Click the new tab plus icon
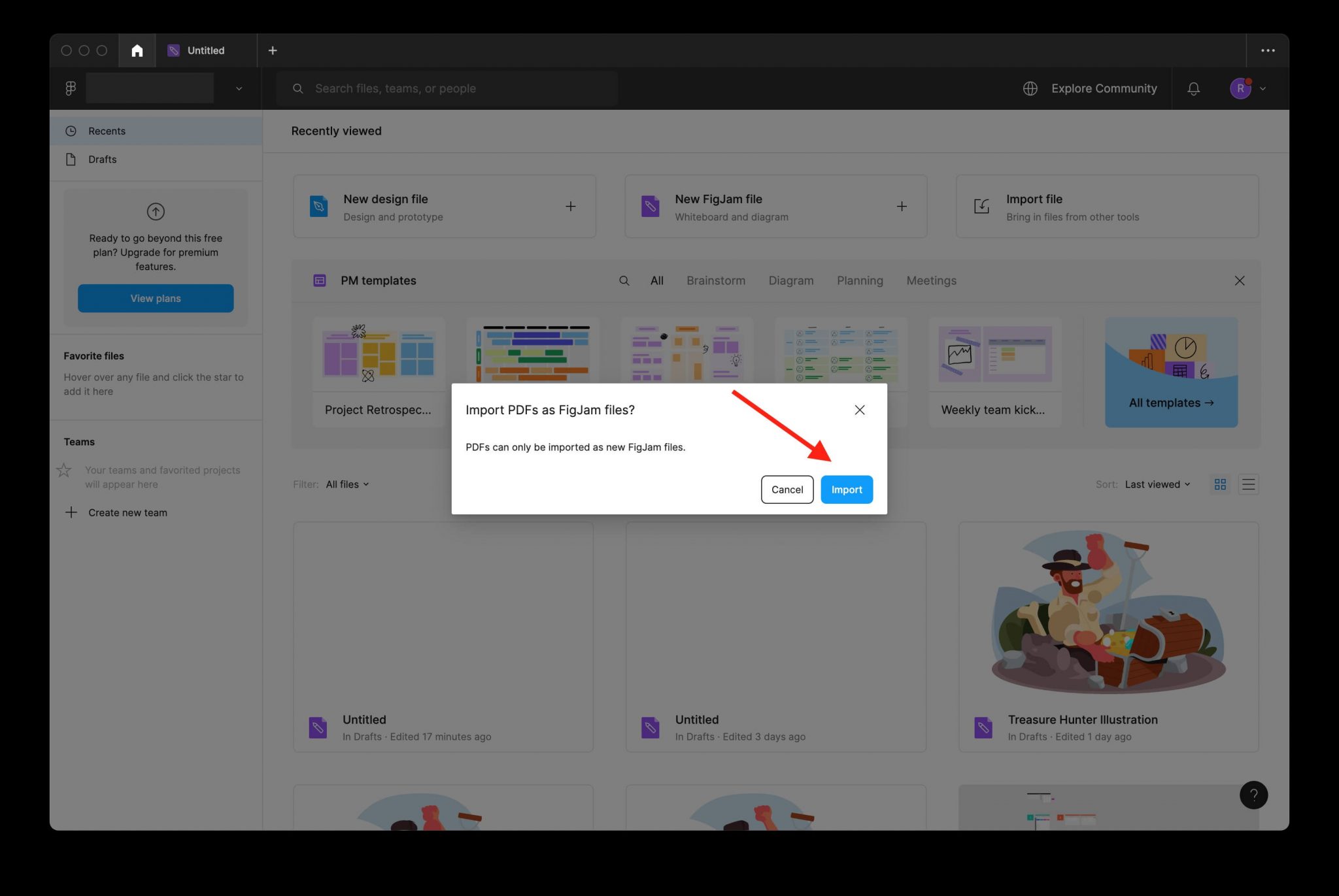 point(273,50)
